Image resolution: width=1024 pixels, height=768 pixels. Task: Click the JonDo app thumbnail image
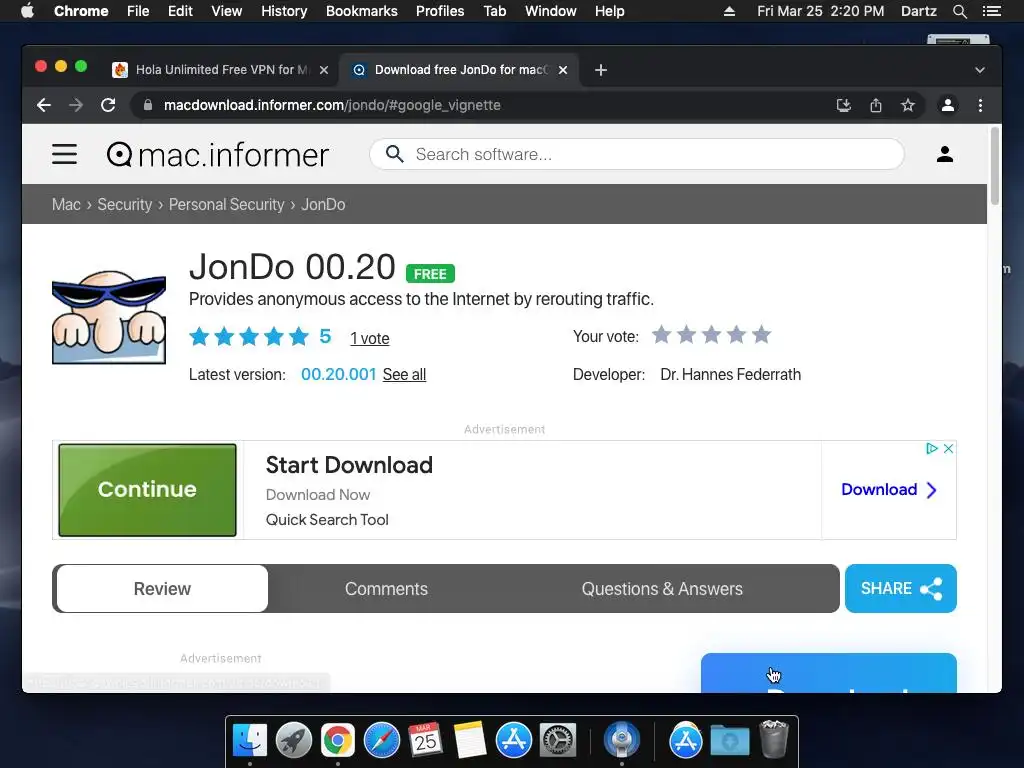tap(108, 317)
